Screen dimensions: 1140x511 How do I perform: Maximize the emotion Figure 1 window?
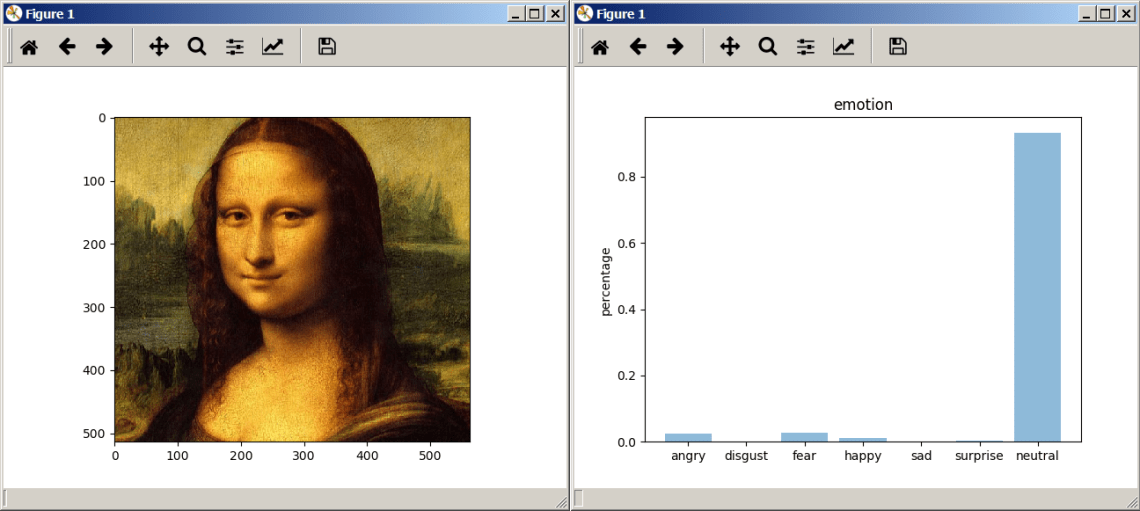pyautogui.click(x=1105, y=13)
